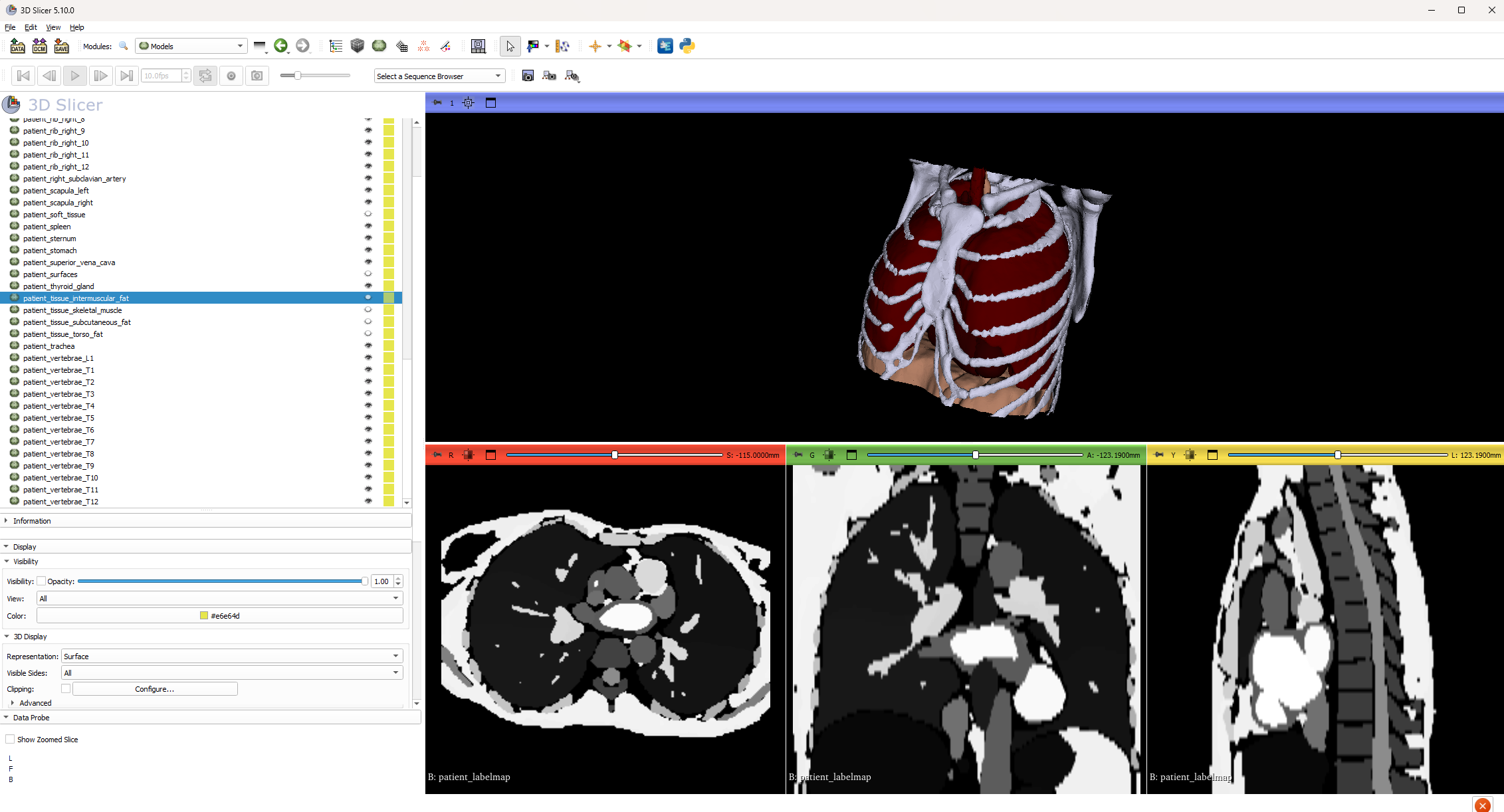The width and height of the screenshot is (1504, 812).
Task: Show patient_tissue_skeletal_muscle via eye icon
Action: tap(368, 310)
